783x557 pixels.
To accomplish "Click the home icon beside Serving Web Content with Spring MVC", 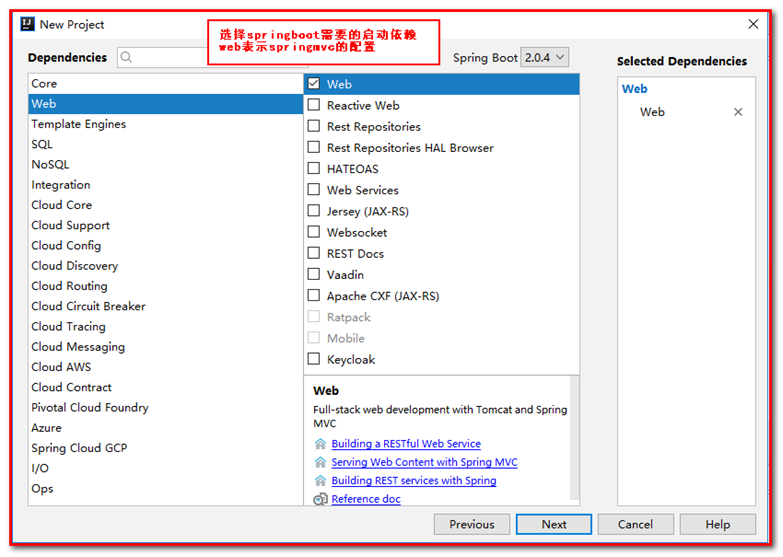I will [x=320, y=462].
